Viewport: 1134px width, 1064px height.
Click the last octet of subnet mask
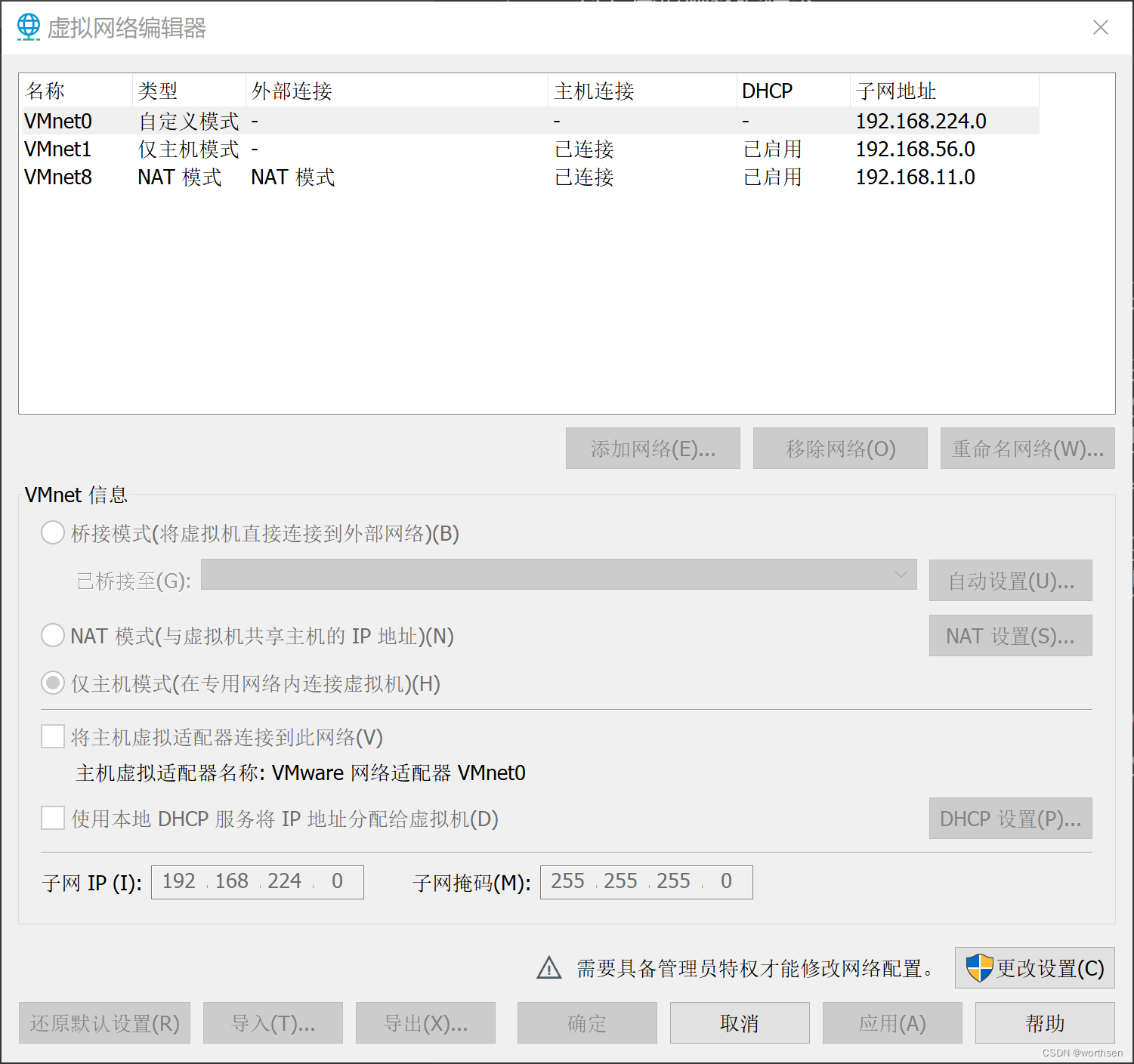click(726, 881)
